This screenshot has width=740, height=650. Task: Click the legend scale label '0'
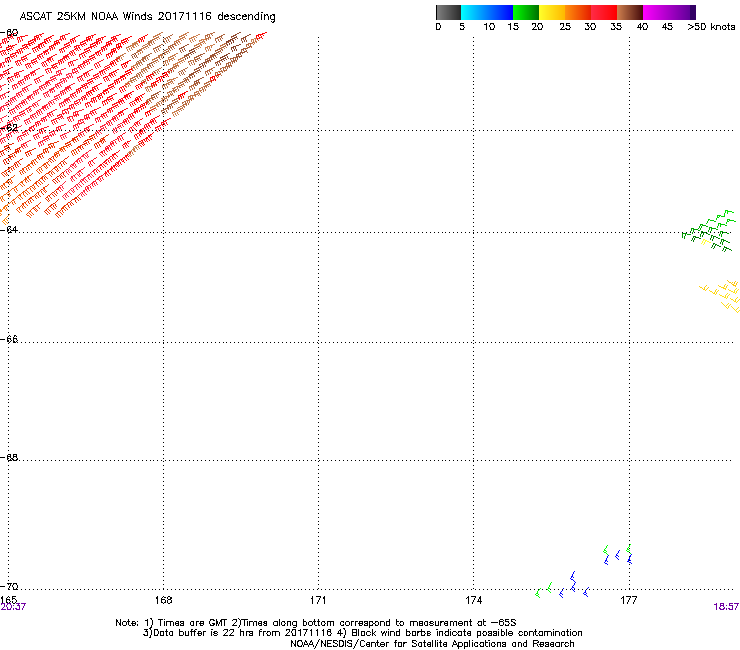pos(438,27)
